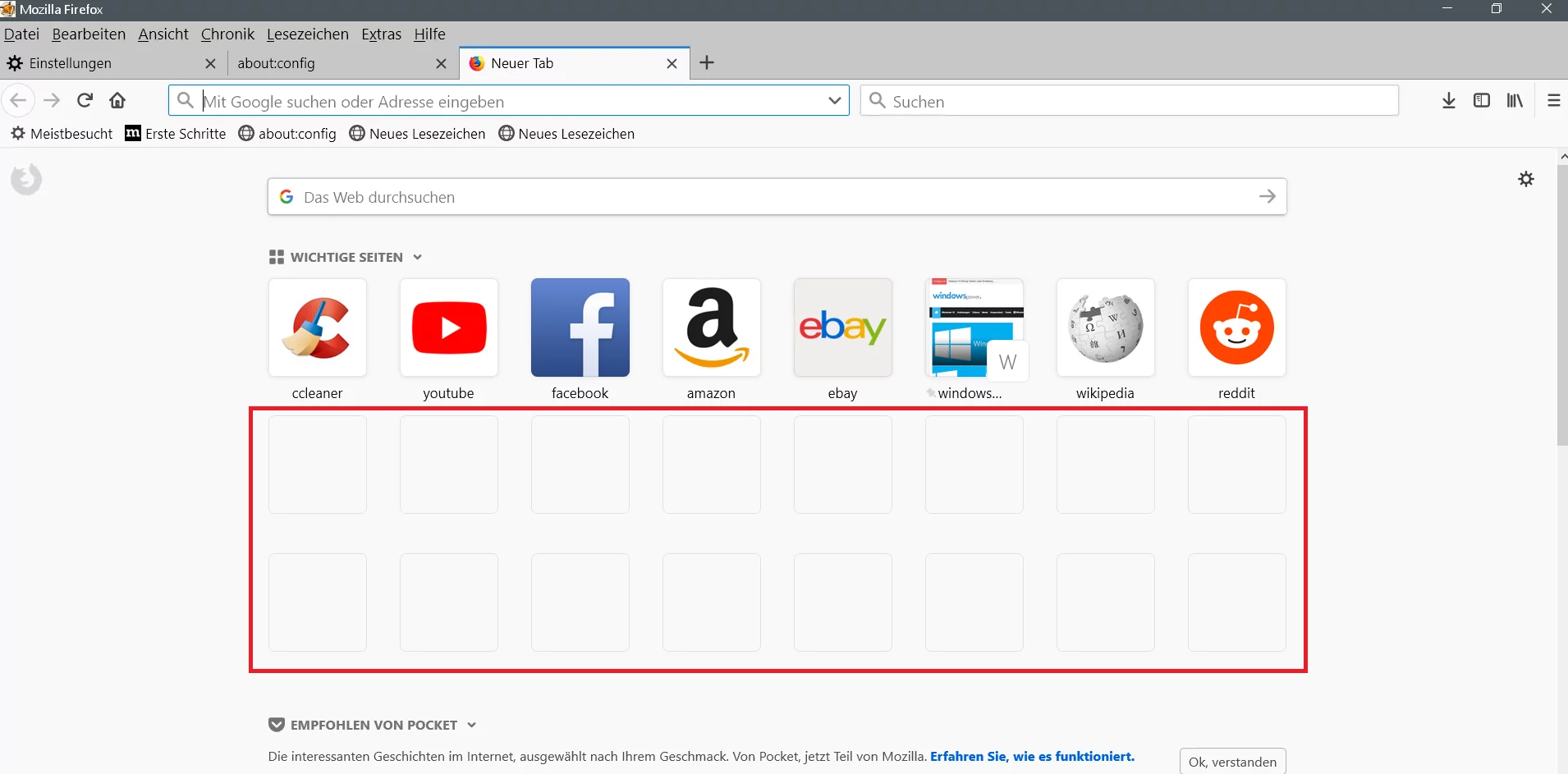Screen dimensions: 1568x774
Task: Focus the Das Web durchsuchen field
Action: coord(777,197)
